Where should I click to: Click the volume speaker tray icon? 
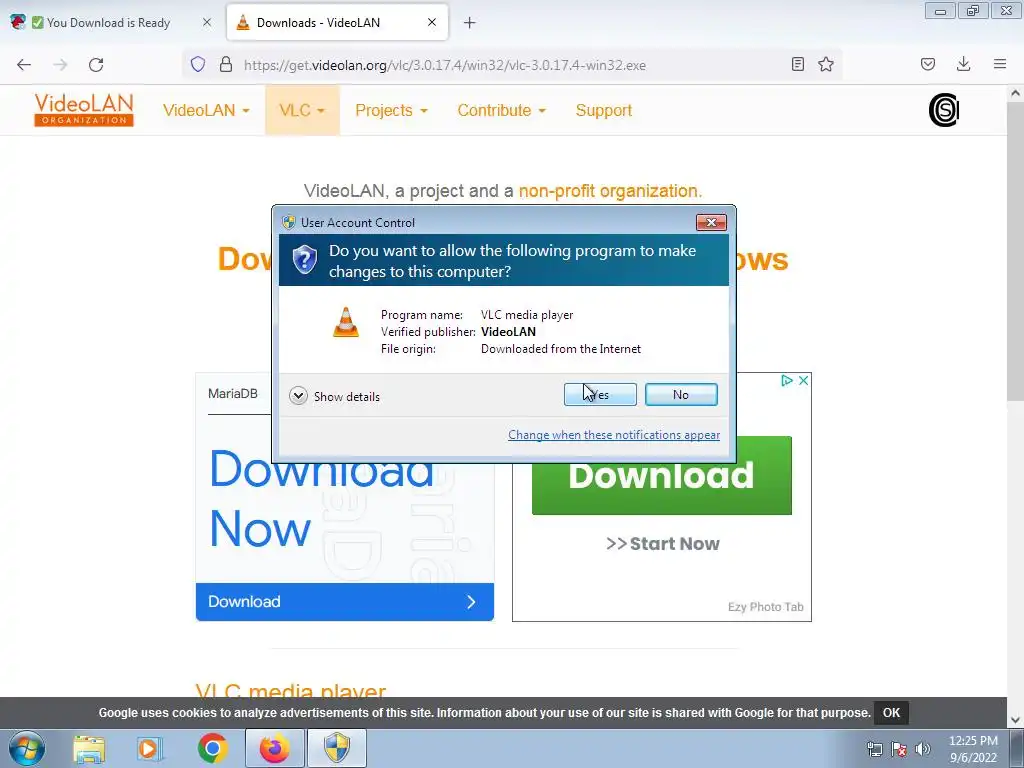923,749
